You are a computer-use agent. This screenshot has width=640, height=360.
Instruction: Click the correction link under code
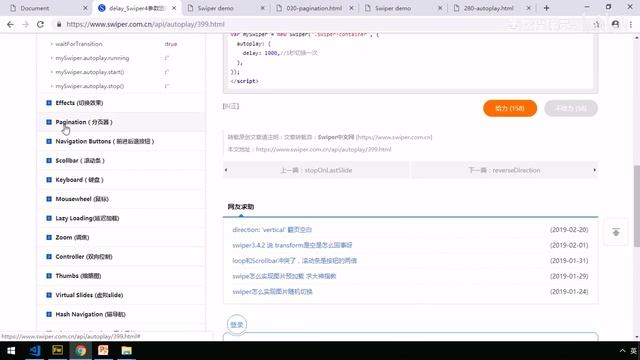pyautogui.click(x=231, y=106)
